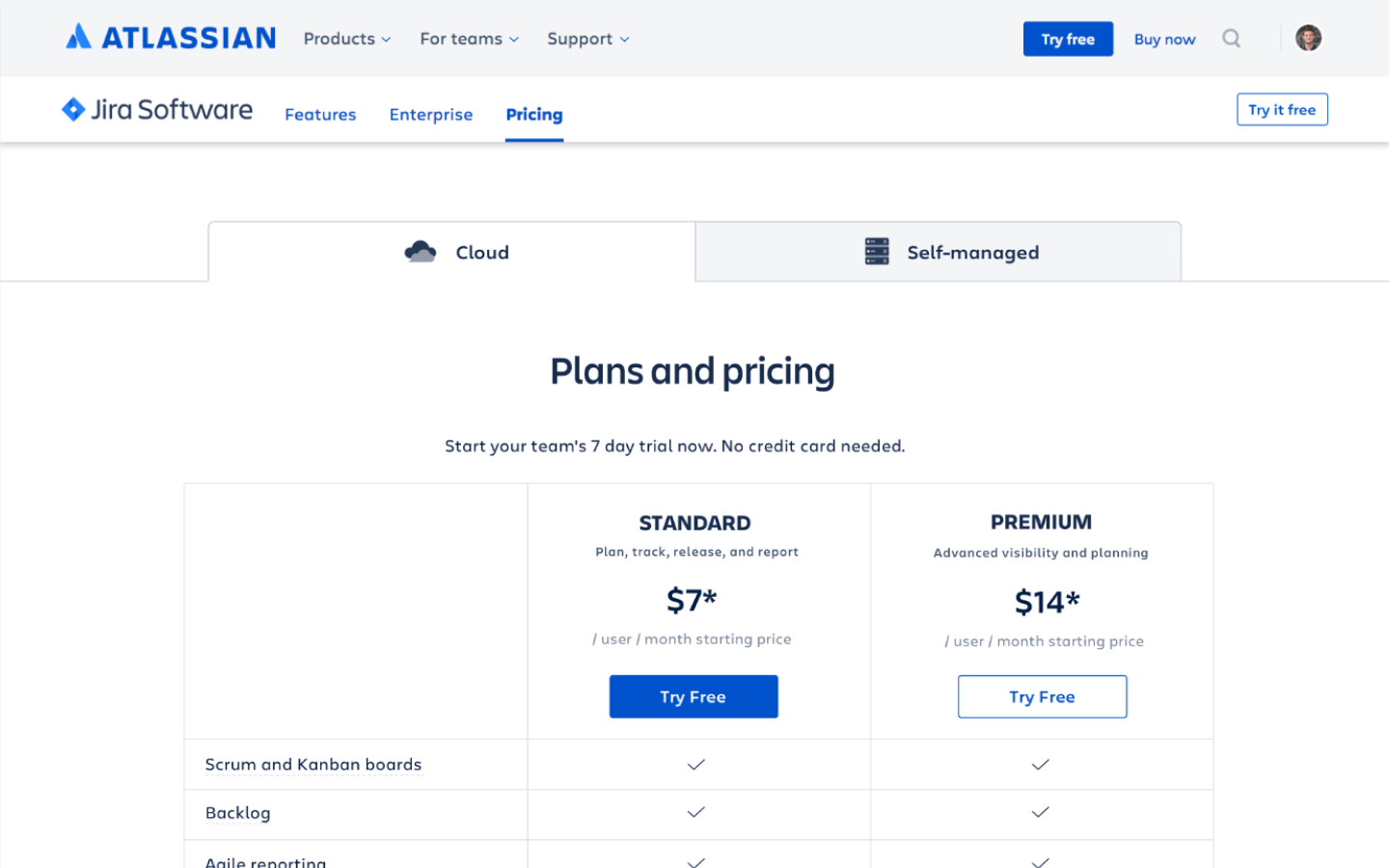Go to the Enterprise page
This screenshot has width=1389, height=868.
tap(431, 114)
